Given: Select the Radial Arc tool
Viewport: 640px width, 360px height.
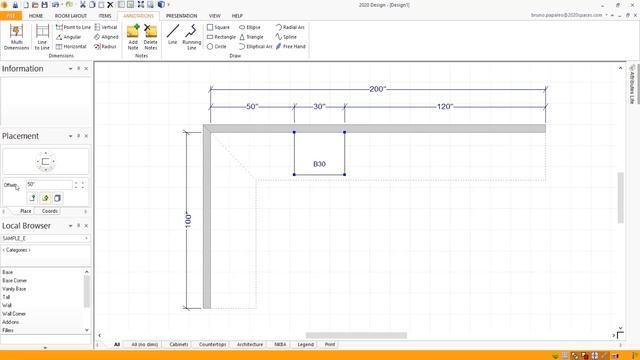Looking at the screenshot, I should click(290, 27).
